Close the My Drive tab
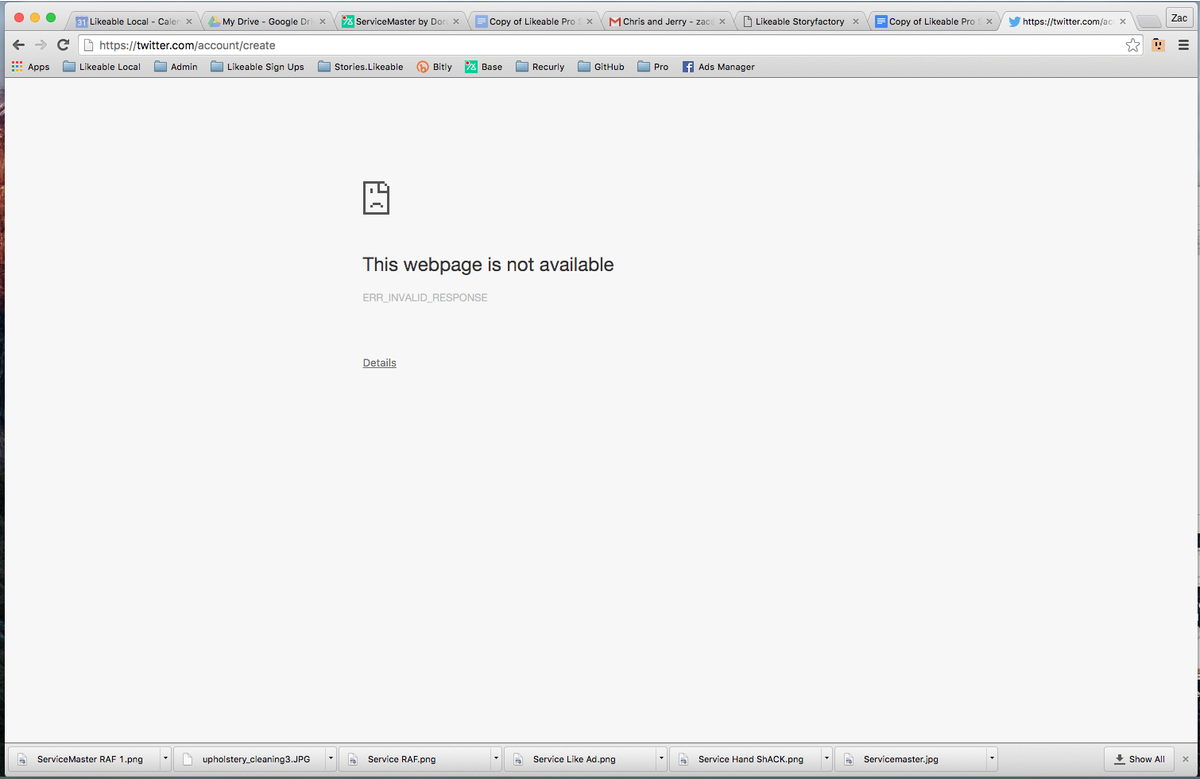The height and width of the screenshot is (779, 1200). click(x=322, y=21)
